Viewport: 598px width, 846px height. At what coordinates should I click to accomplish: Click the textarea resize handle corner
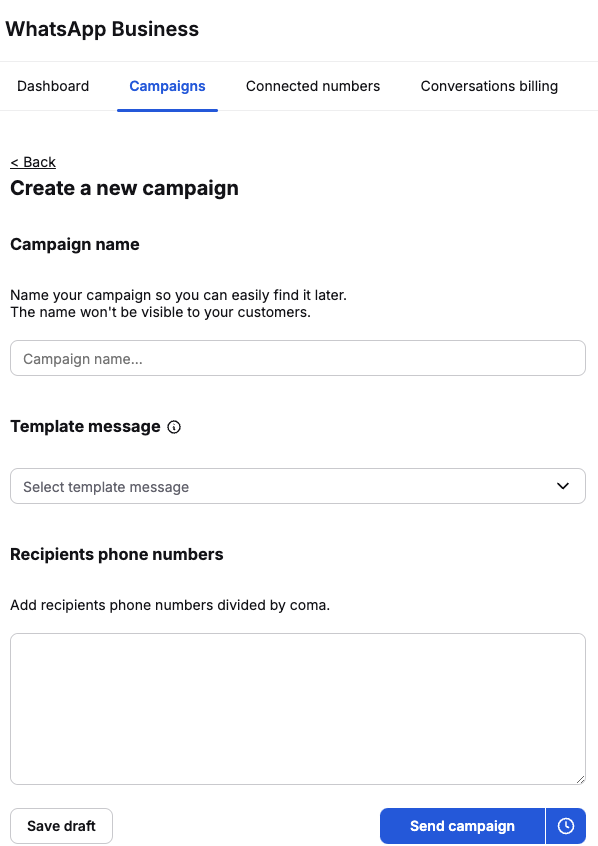click(x=580, y=779)
